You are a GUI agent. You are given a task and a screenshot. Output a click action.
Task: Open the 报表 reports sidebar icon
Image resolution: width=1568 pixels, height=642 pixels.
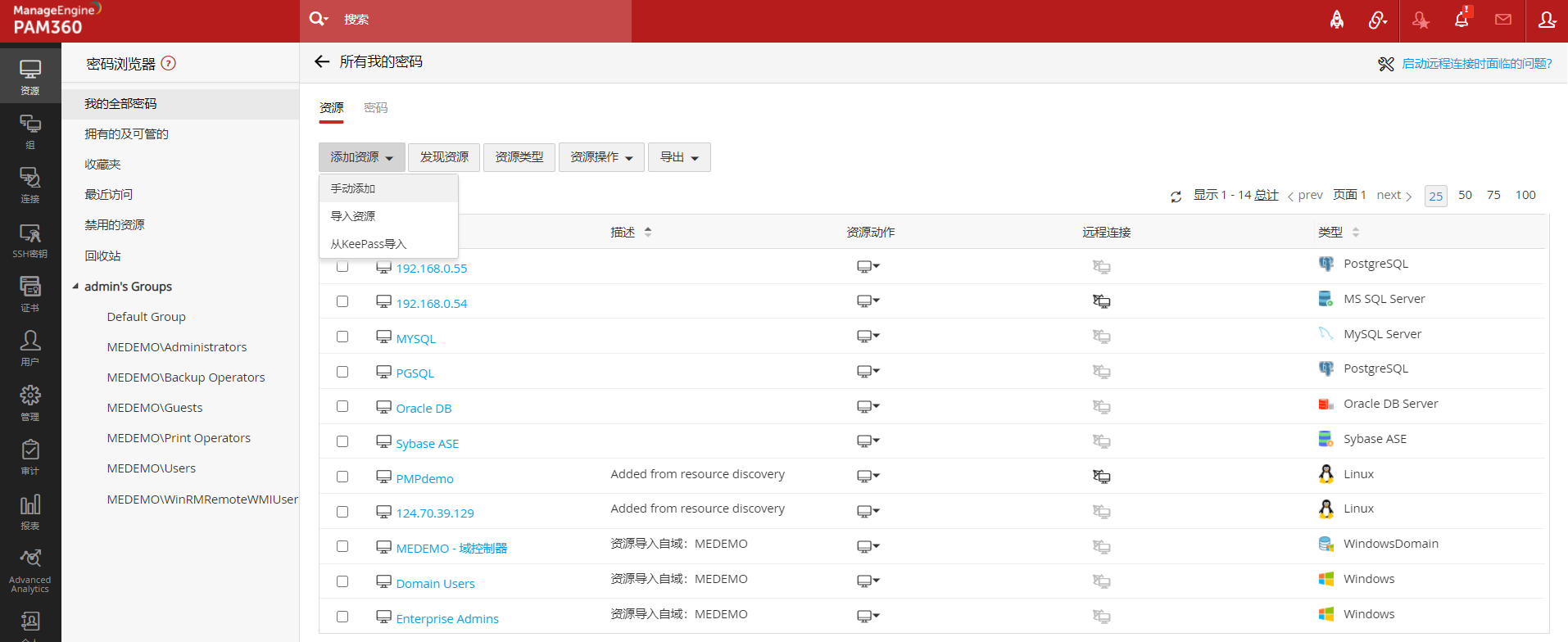coord(30,513)
